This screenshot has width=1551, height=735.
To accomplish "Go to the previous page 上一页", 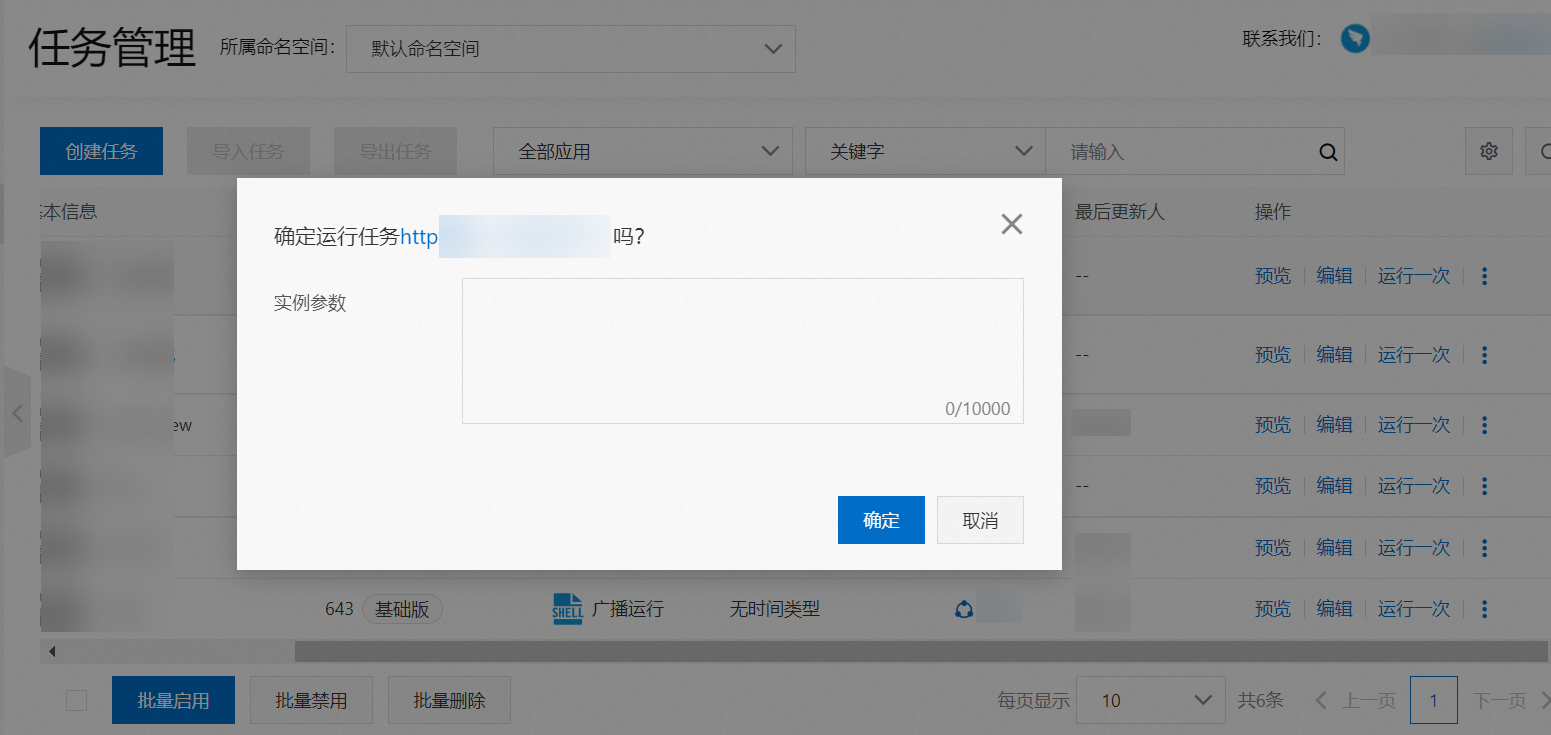I will pos(1356,700).
